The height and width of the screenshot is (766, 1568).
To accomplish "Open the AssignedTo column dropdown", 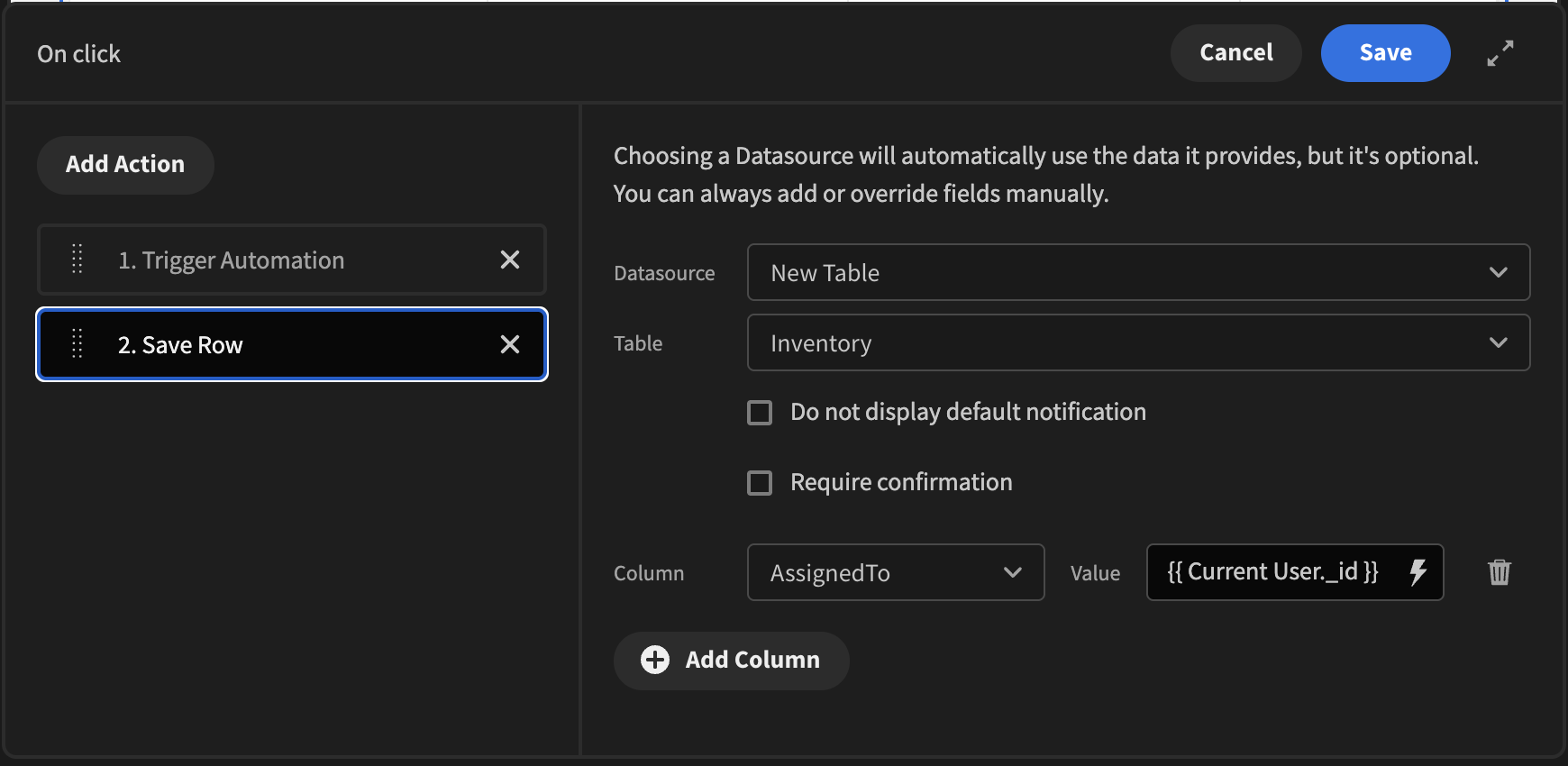I will pos(895,572).
